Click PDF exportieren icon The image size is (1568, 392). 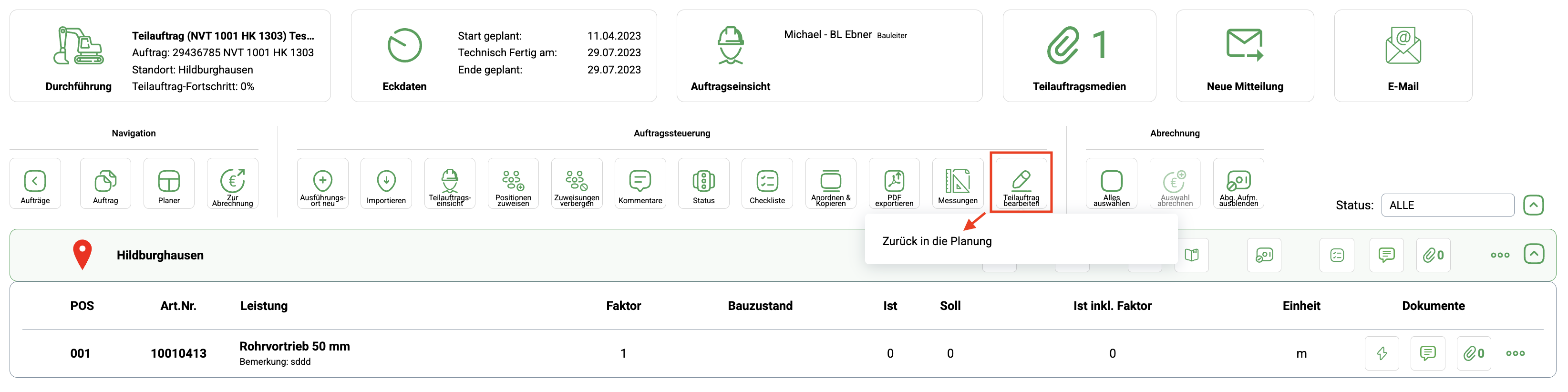(894, 183)
